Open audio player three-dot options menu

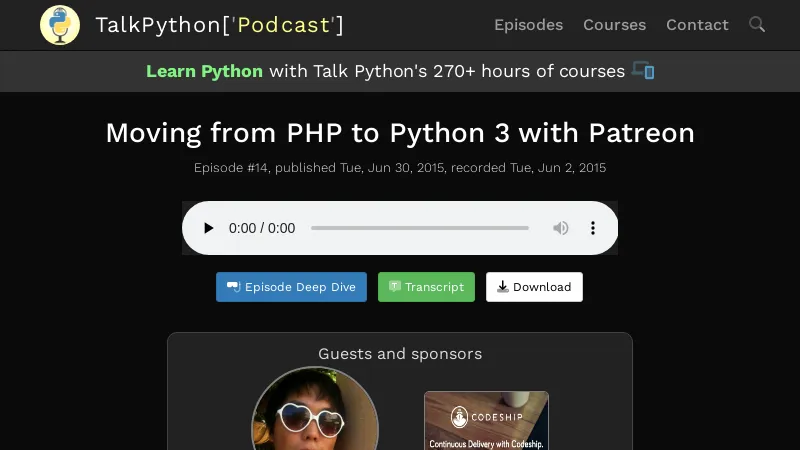pyautogui.click(x=593, y=228)
